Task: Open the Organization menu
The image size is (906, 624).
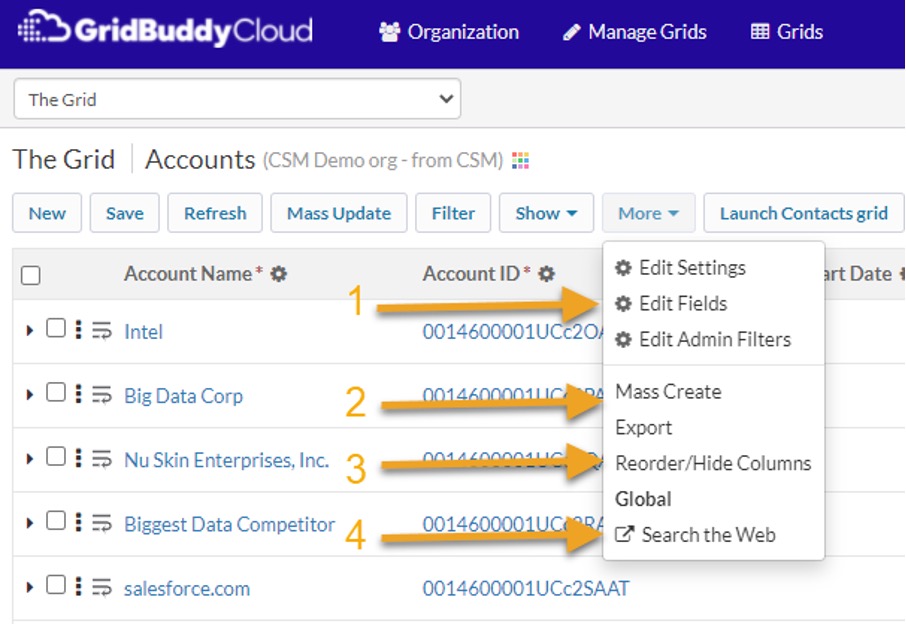Action: (x=449, y=32)
